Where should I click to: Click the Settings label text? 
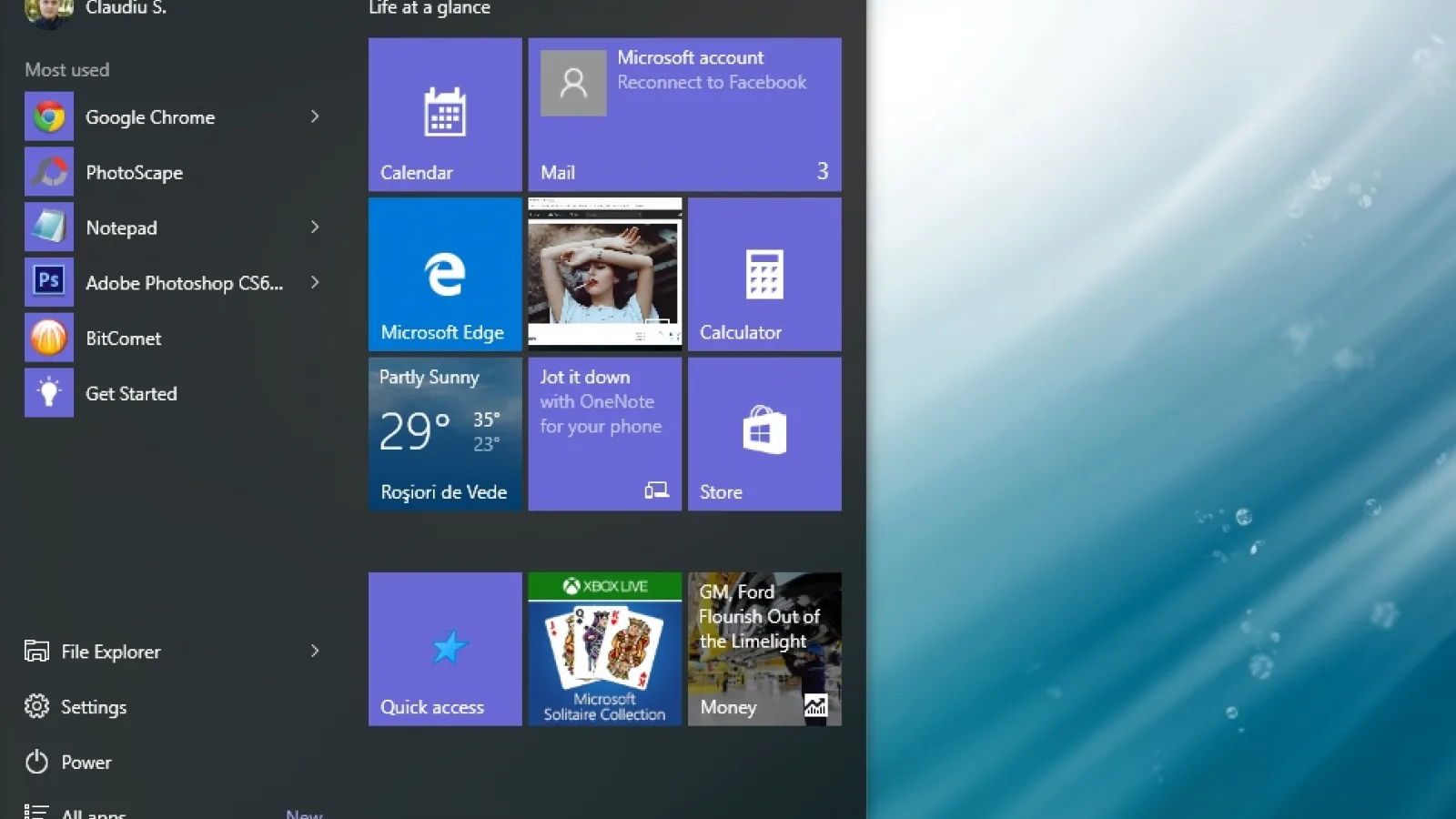pos(94,707)
